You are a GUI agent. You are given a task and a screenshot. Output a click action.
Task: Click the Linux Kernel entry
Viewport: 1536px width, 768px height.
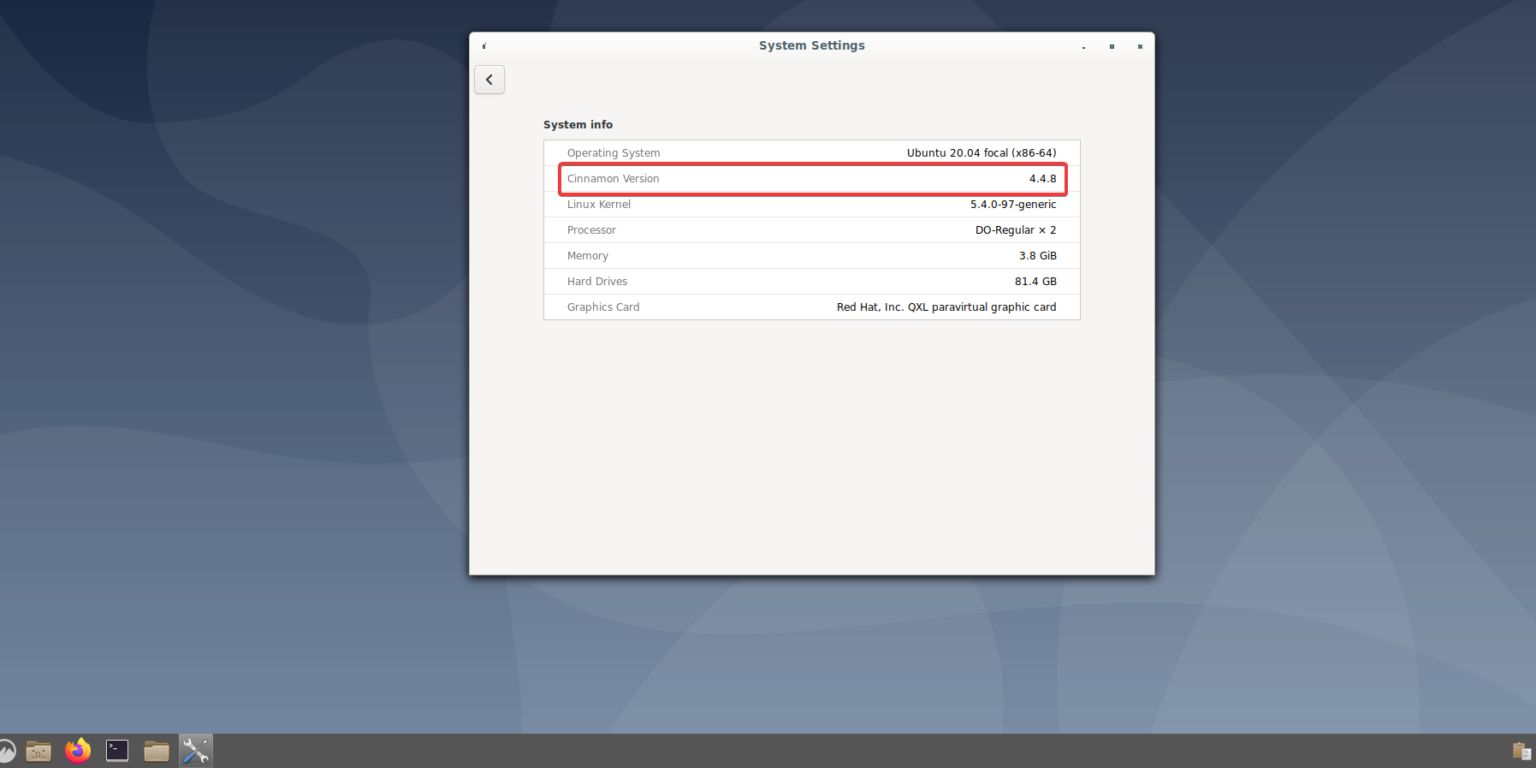[x=812, y=204]
